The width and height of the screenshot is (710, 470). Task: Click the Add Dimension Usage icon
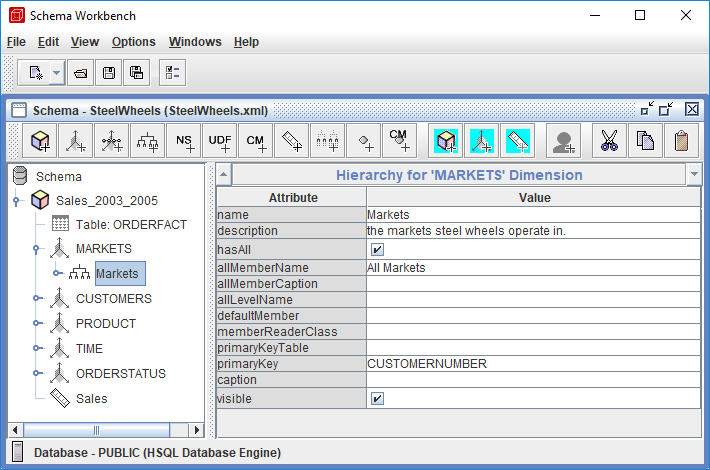pos(112,141)
